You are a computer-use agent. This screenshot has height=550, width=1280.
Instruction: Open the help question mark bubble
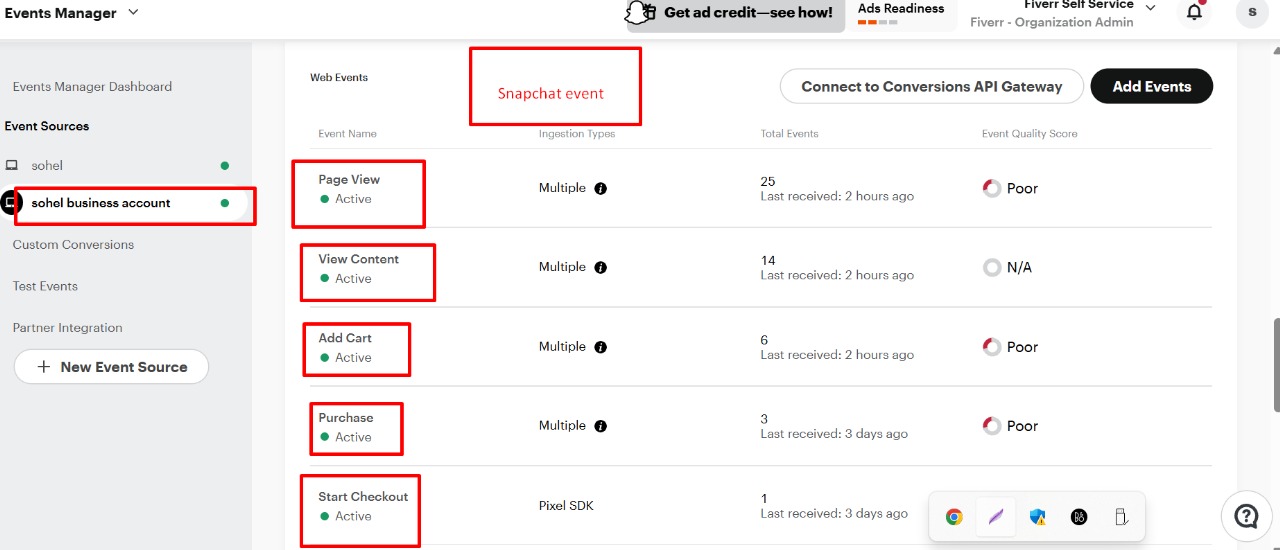tap(1246, 516)
